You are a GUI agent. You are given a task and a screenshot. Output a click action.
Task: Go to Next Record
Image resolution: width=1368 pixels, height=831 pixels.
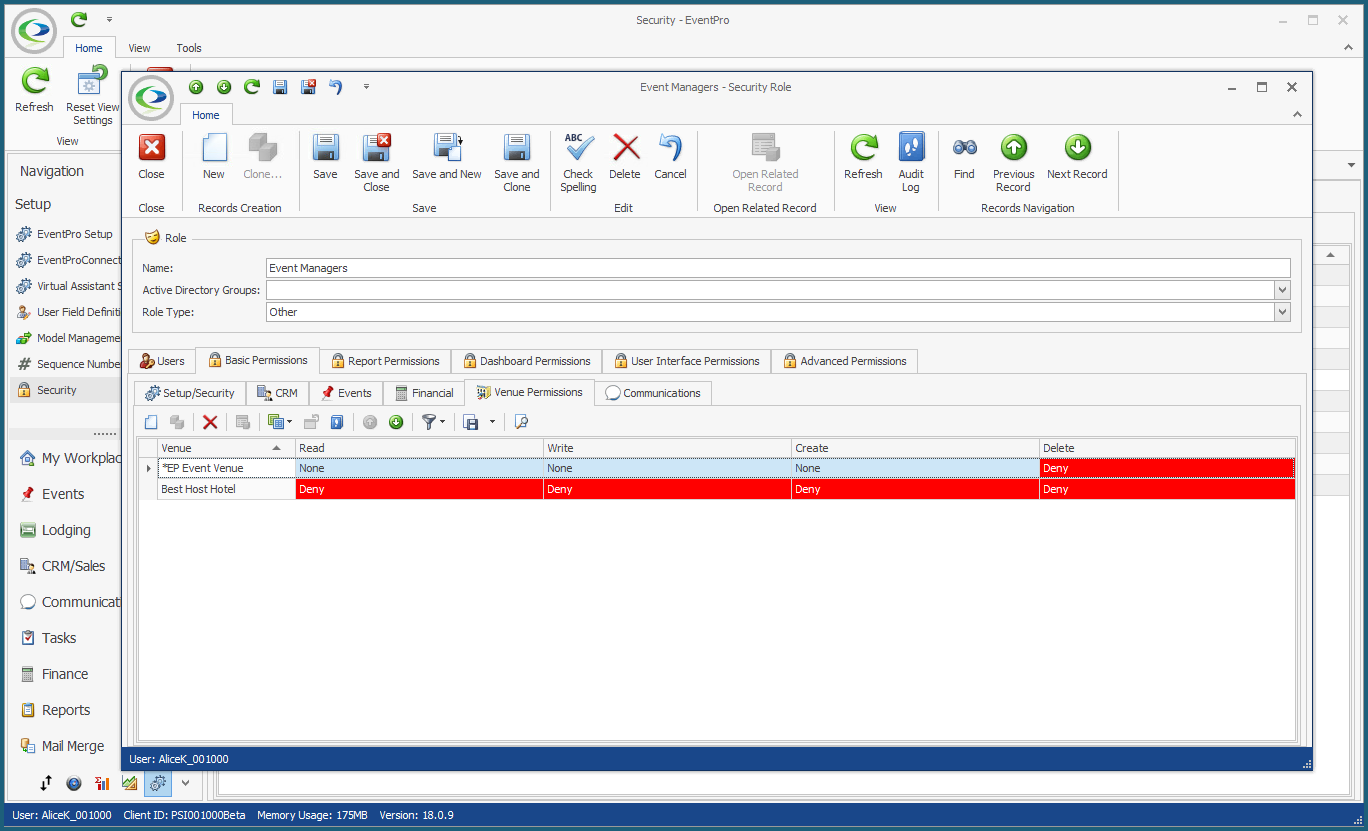click(1077, 158)
